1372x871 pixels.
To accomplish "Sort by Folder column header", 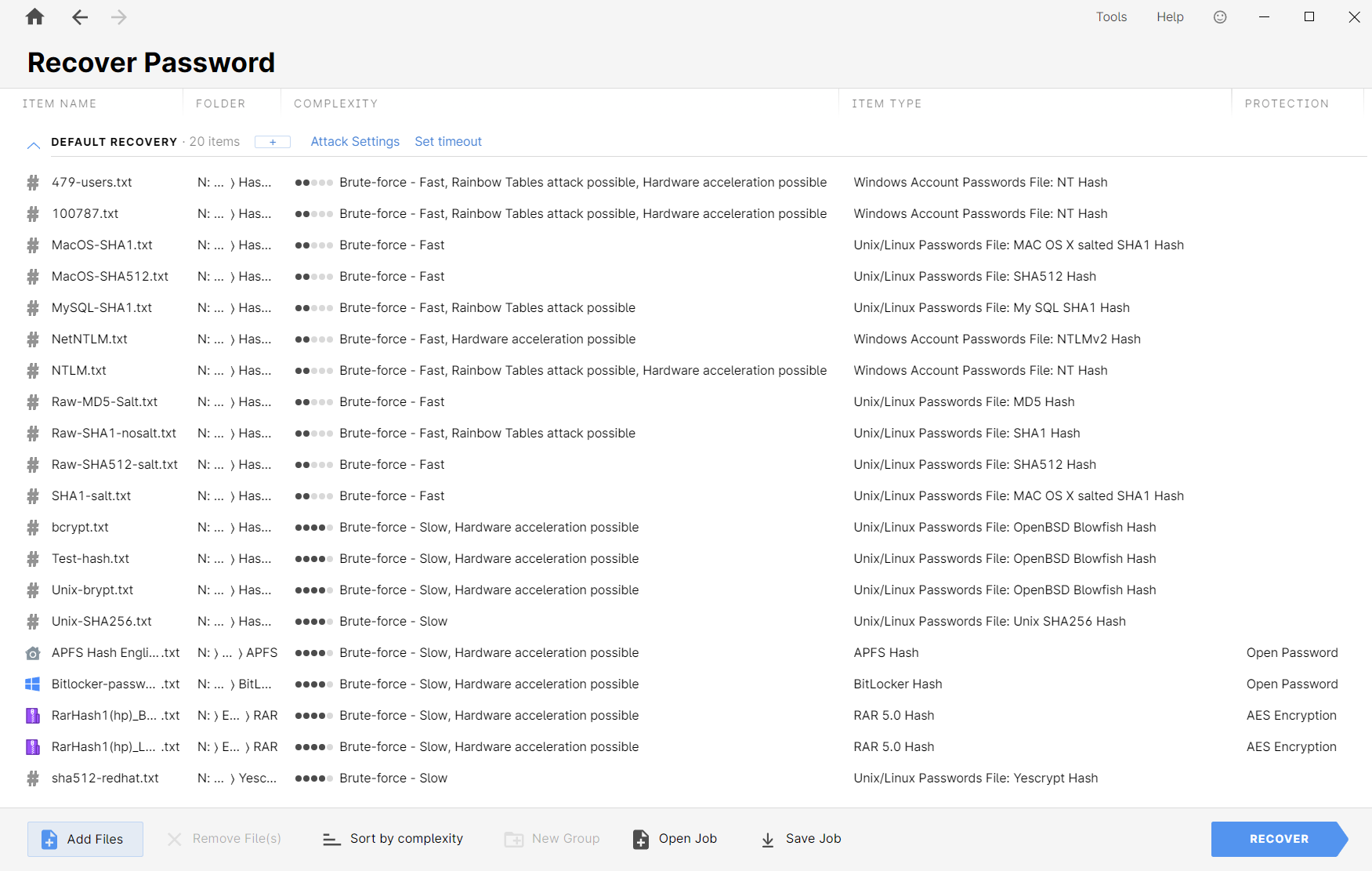I will point(220,103).
